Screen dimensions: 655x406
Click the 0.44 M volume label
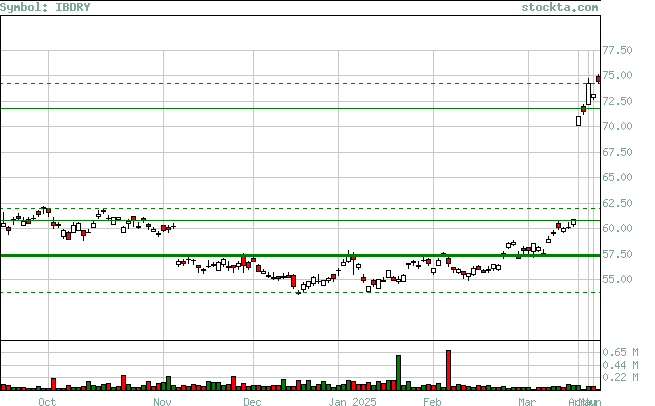tap(620, 365)
